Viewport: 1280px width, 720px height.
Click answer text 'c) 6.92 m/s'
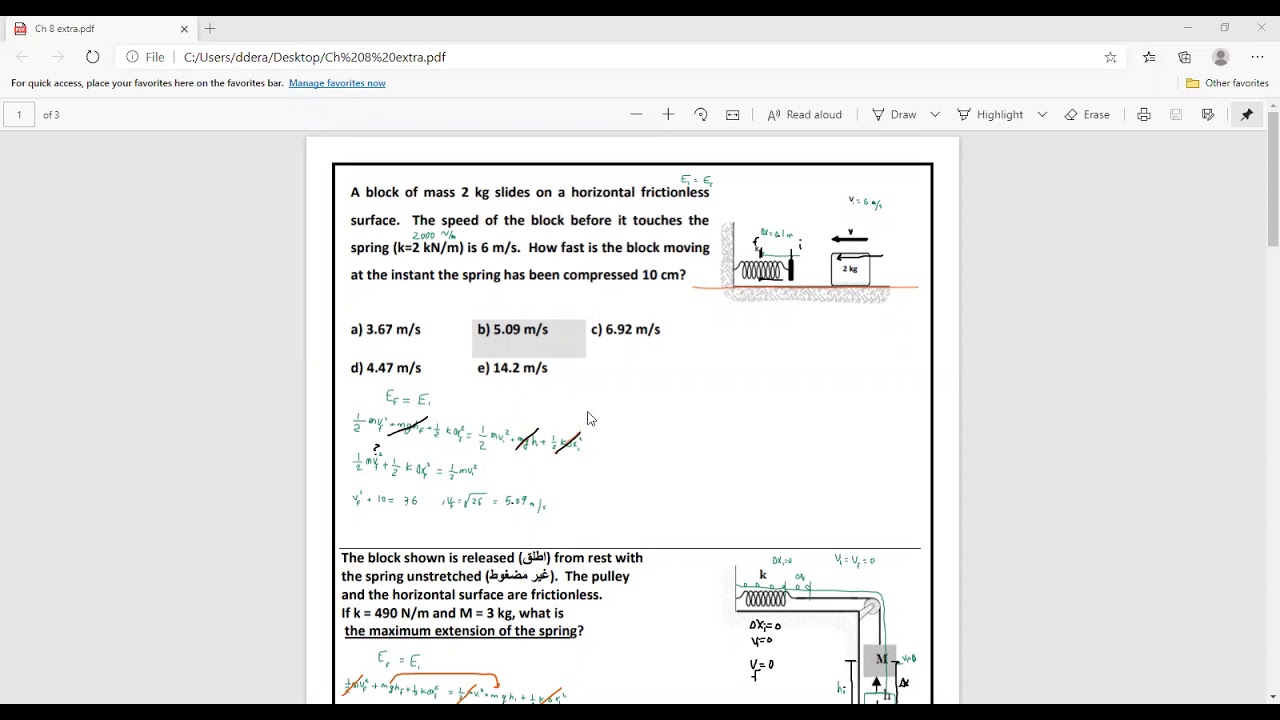point(625,329)
